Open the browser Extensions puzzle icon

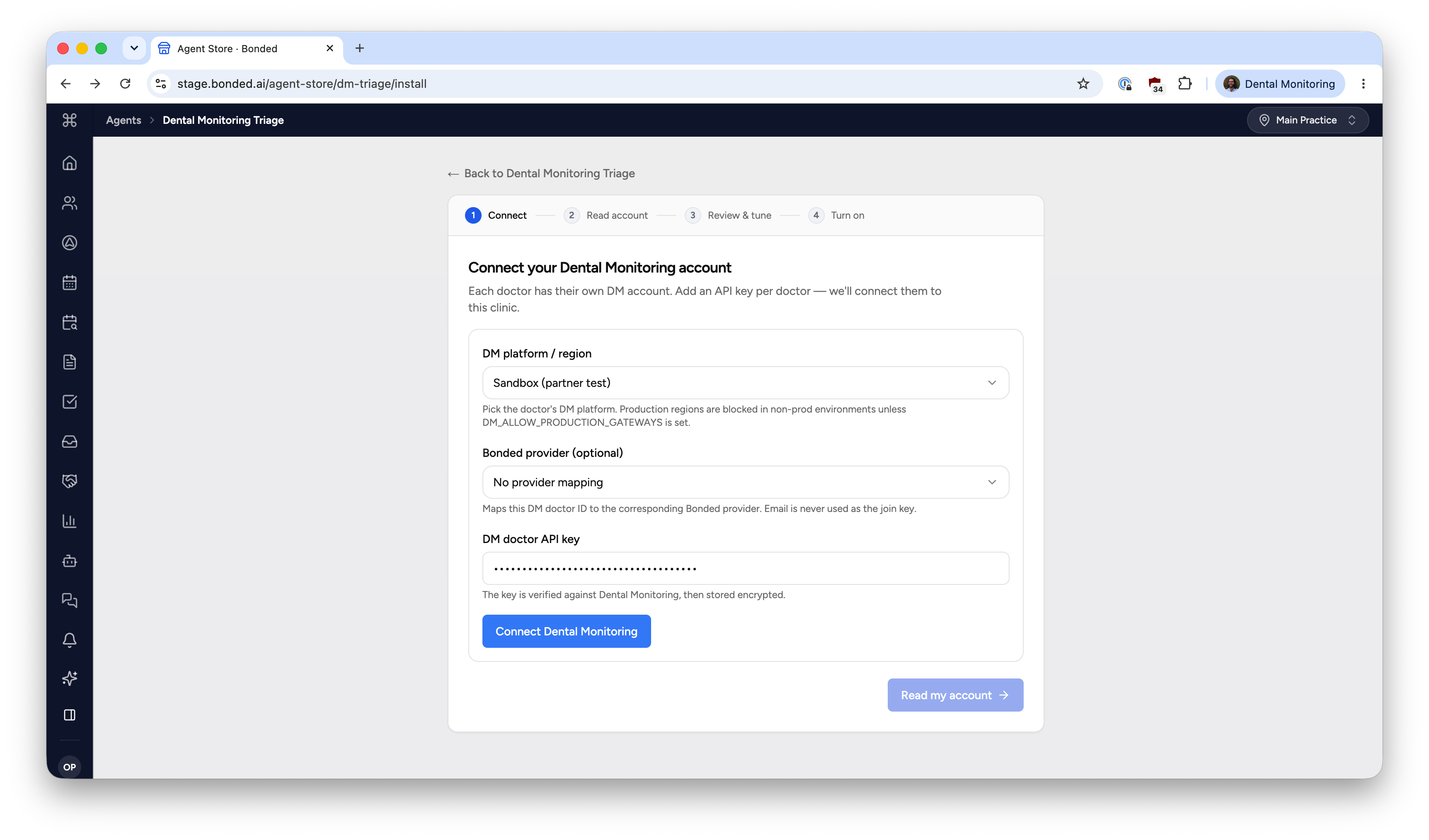coord(1184,84)
